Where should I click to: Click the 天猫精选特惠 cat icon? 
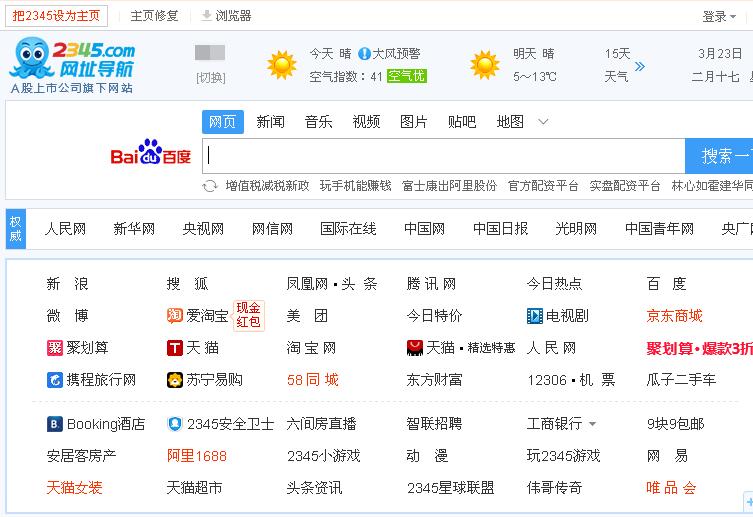click(x=415, y=348)
